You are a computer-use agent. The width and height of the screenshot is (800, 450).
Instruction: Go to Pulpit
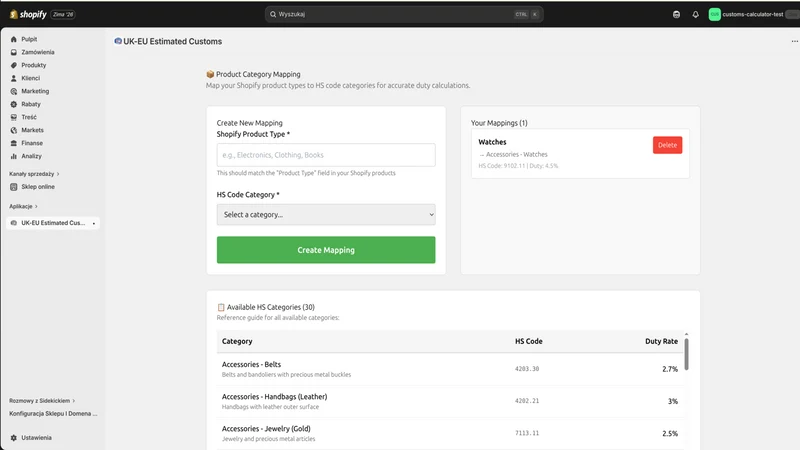[x=29, y=39]
